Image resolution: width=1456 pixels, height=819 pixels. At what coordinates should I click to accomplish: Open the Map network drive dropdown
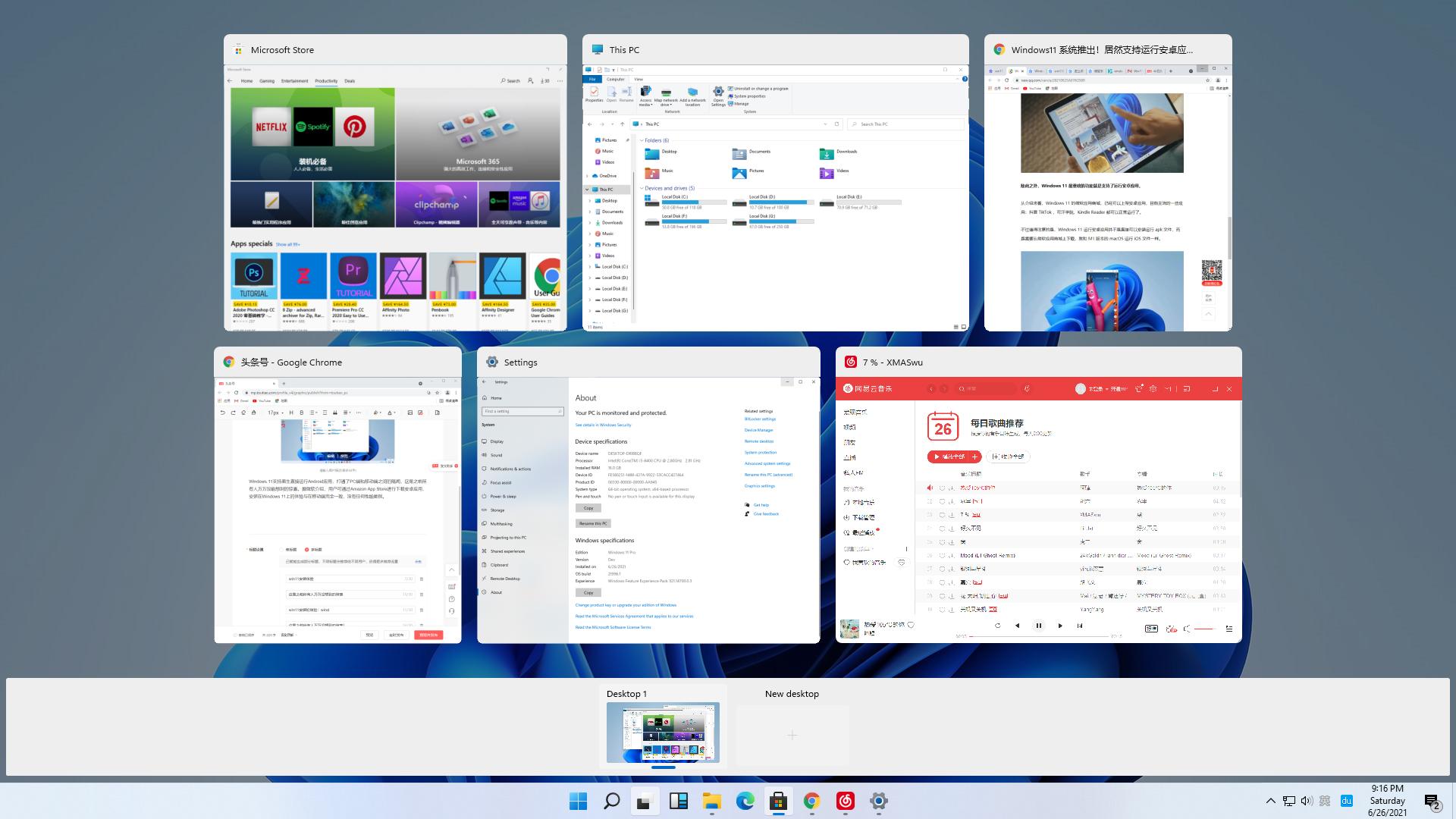coord(670,105)
